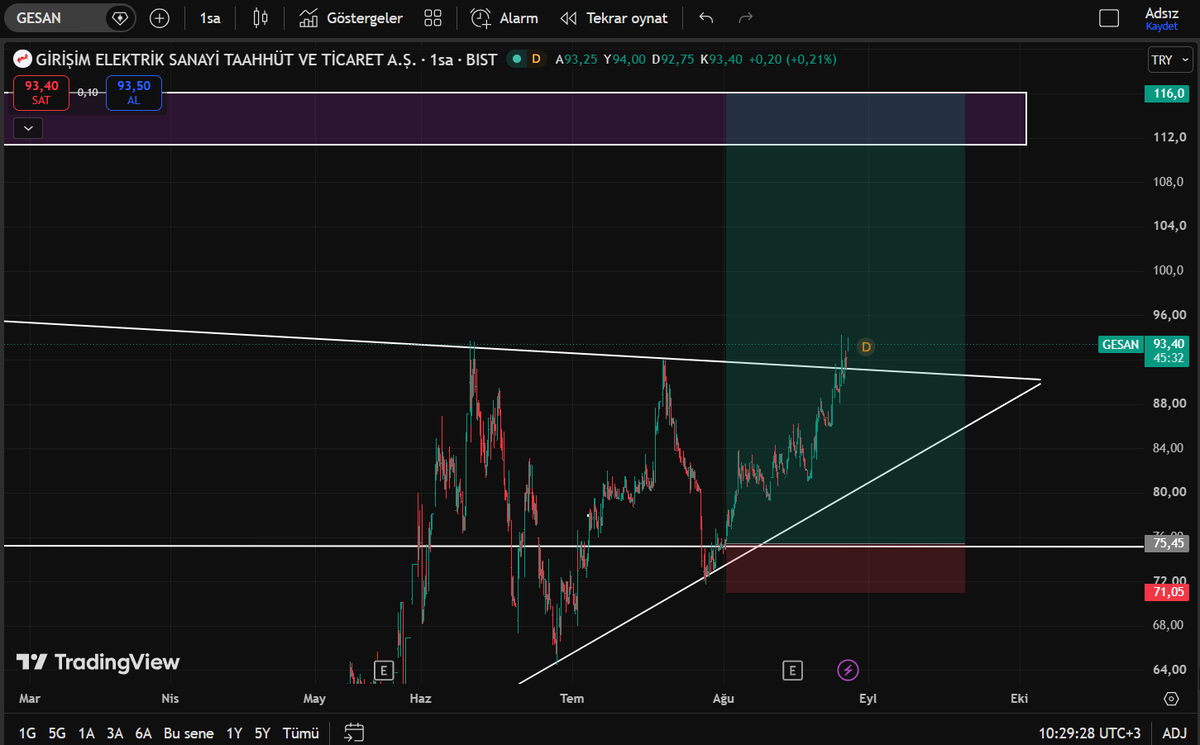Select the 75,45 horizontal line price label
Viewport: 1200px width, 745px height.
coord(1169,543)
